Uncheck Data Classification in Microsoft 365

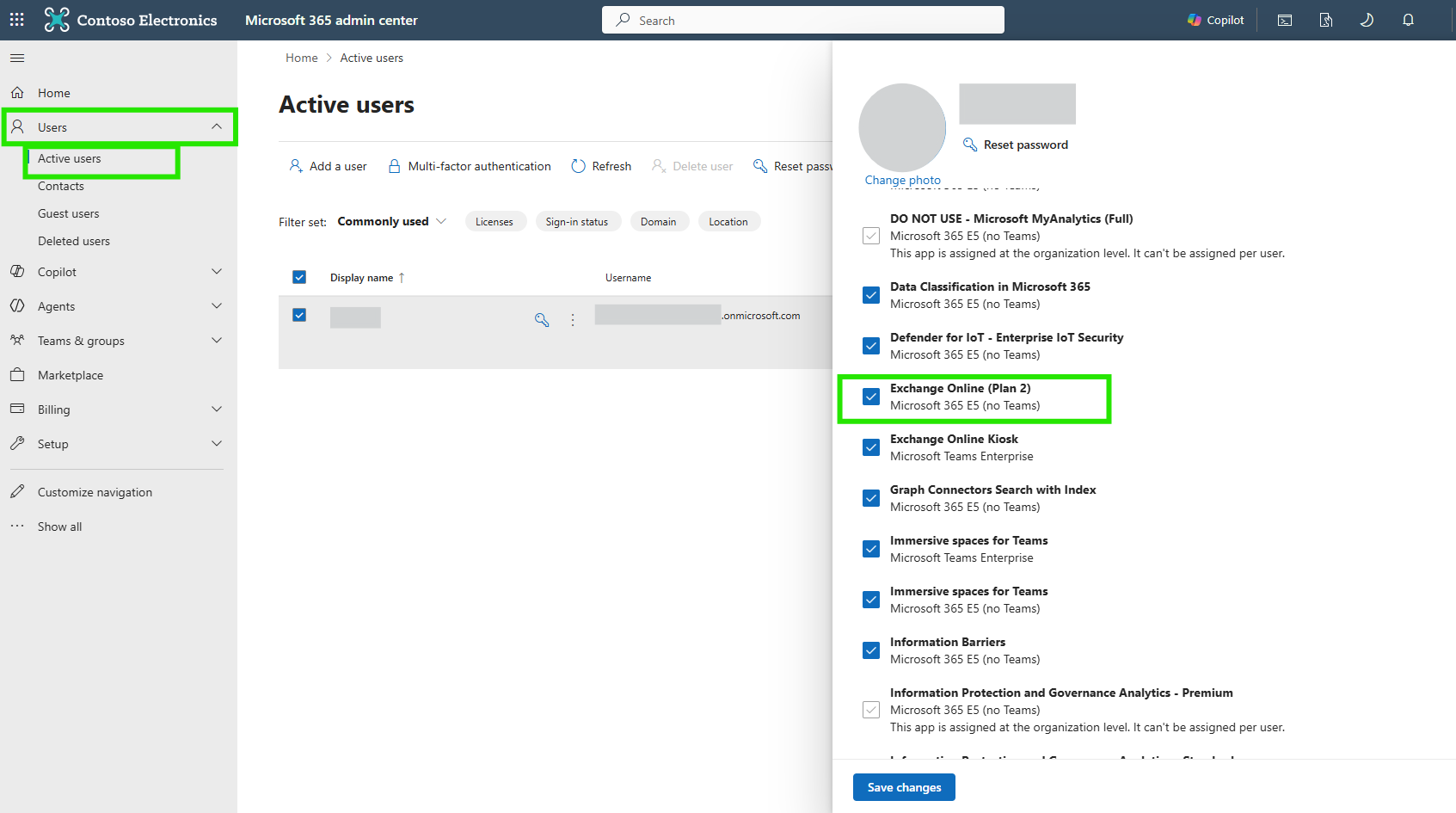click(x=871, y=295)
